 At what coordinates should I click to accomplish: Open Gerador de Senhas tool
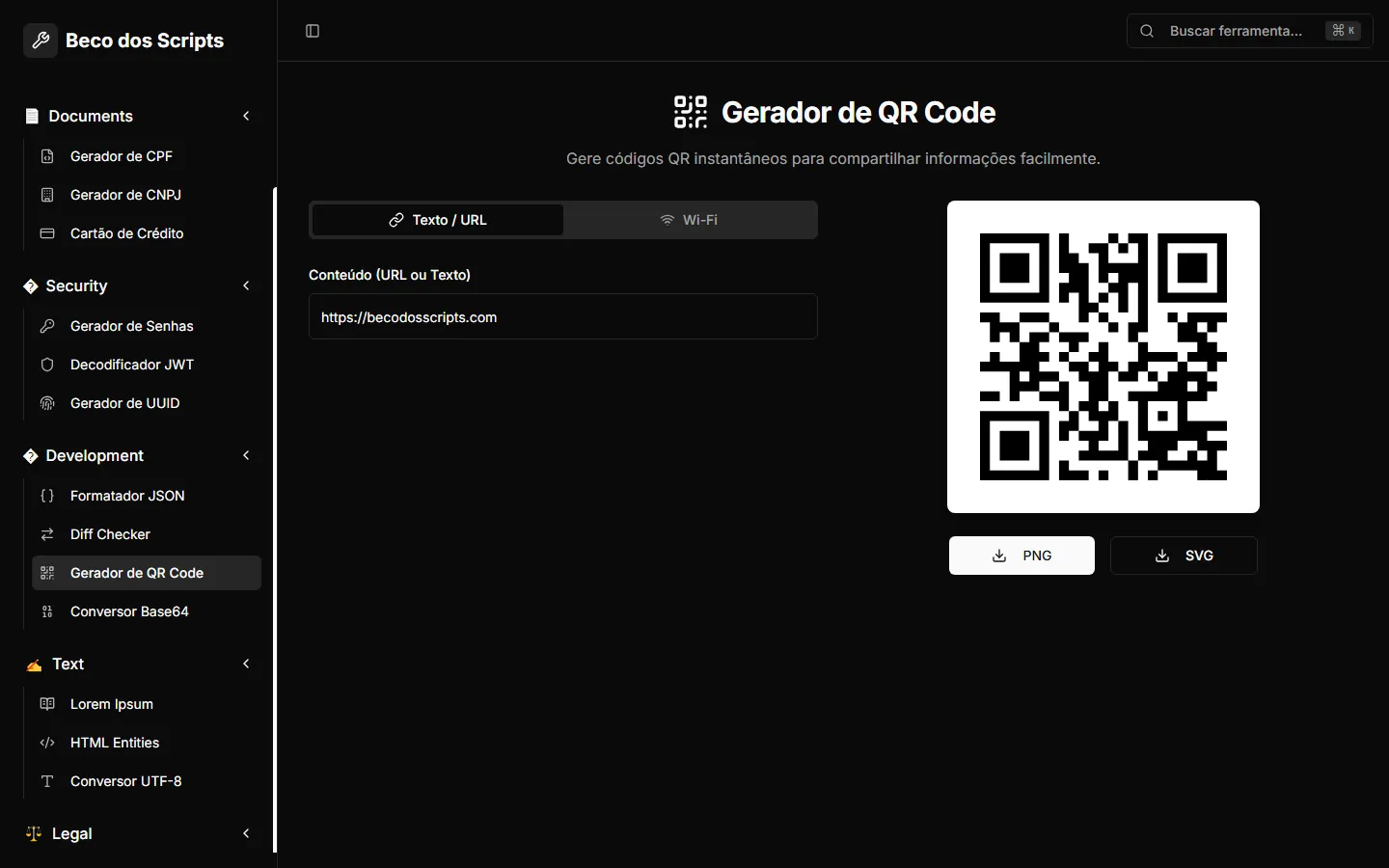click(x=147, y=326)
